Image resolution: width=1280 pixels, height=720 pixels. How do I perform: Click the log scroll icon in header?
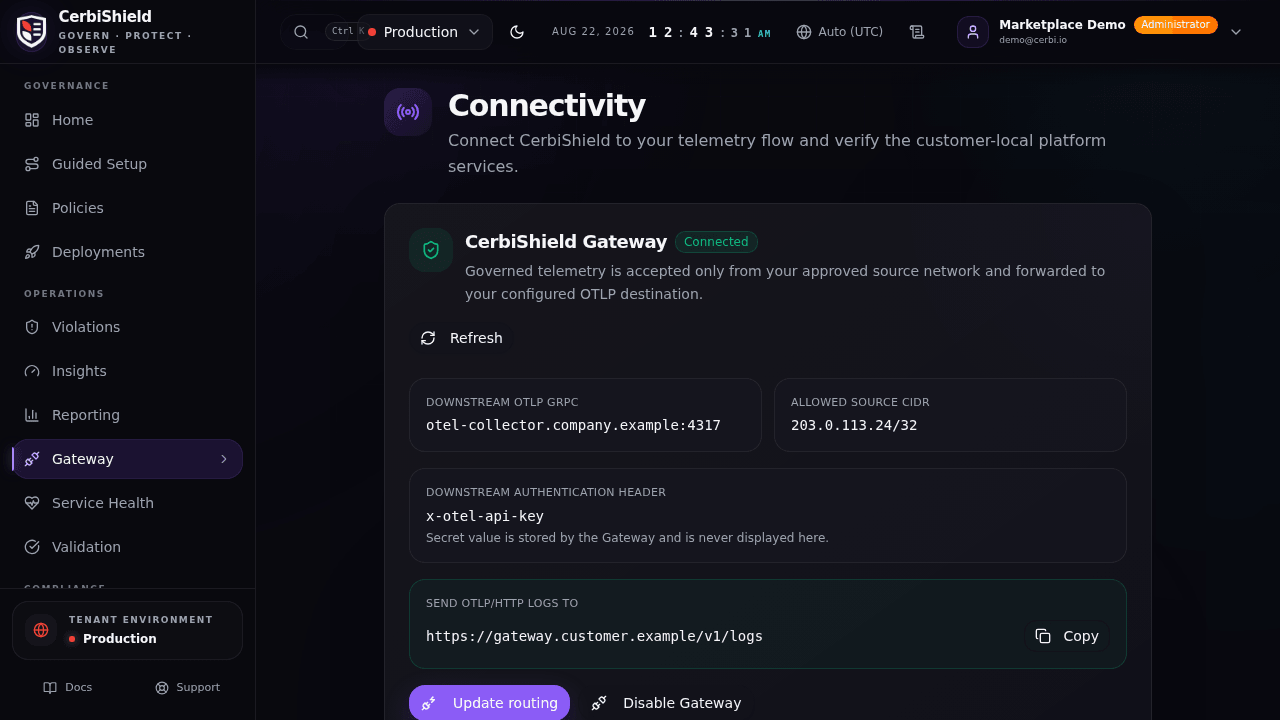point(917,32)
